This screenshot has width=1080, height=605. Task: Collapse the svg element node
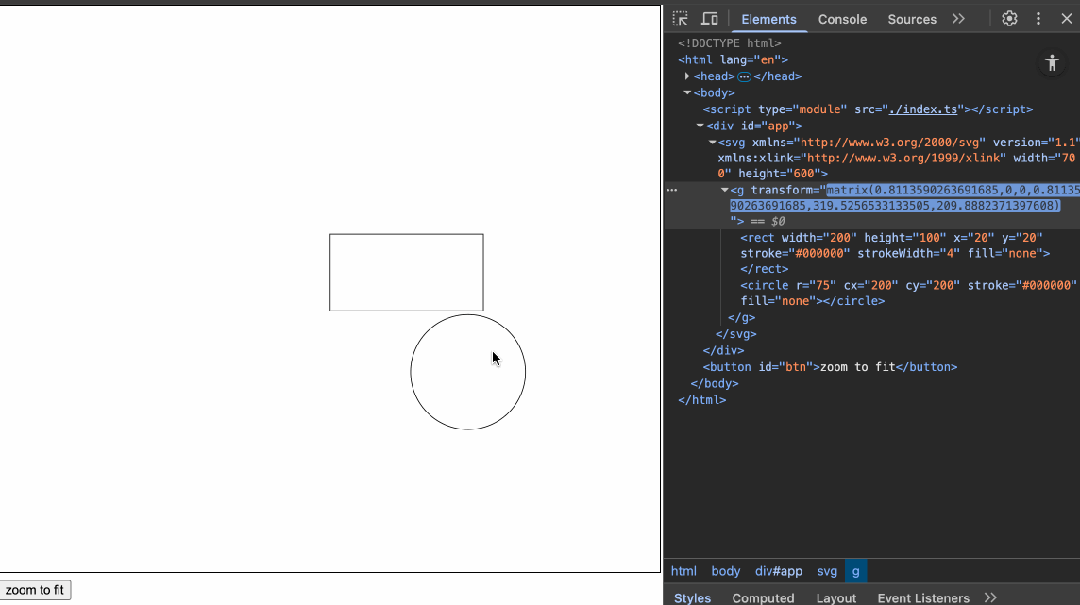coord(712,142)
